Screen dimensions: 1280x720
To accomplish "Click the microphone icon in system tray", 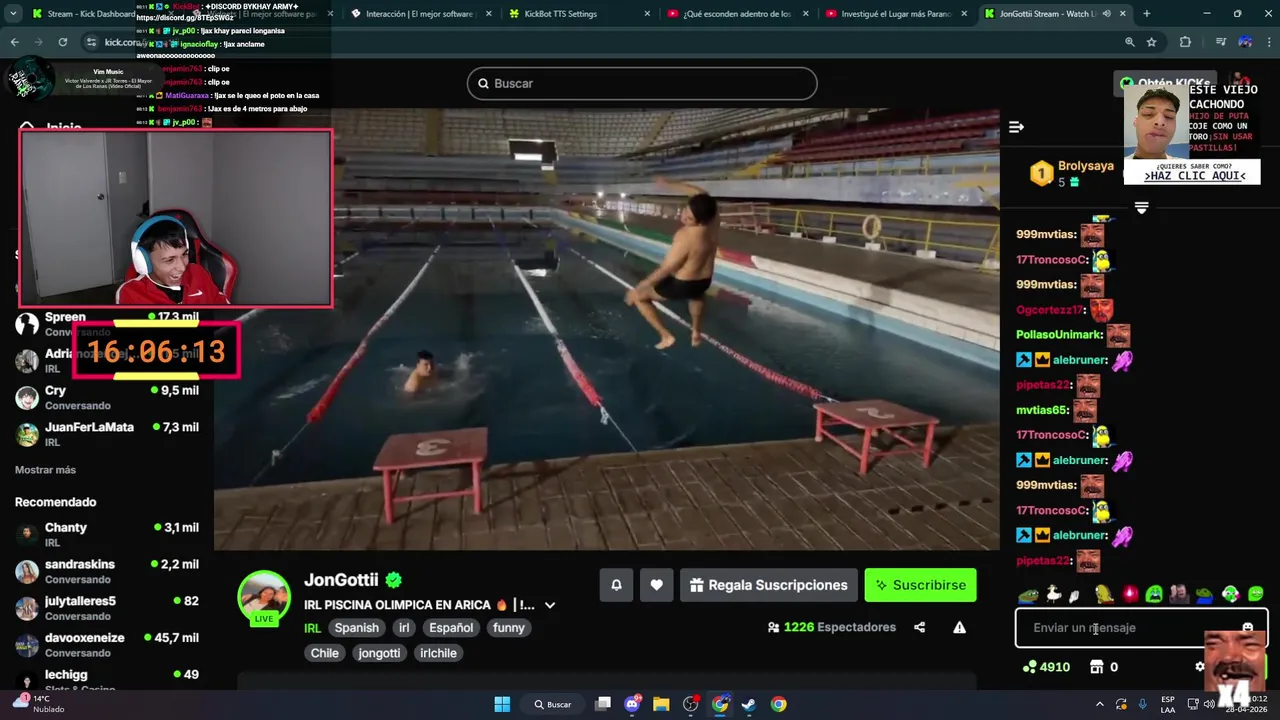I will [1142, 704].
